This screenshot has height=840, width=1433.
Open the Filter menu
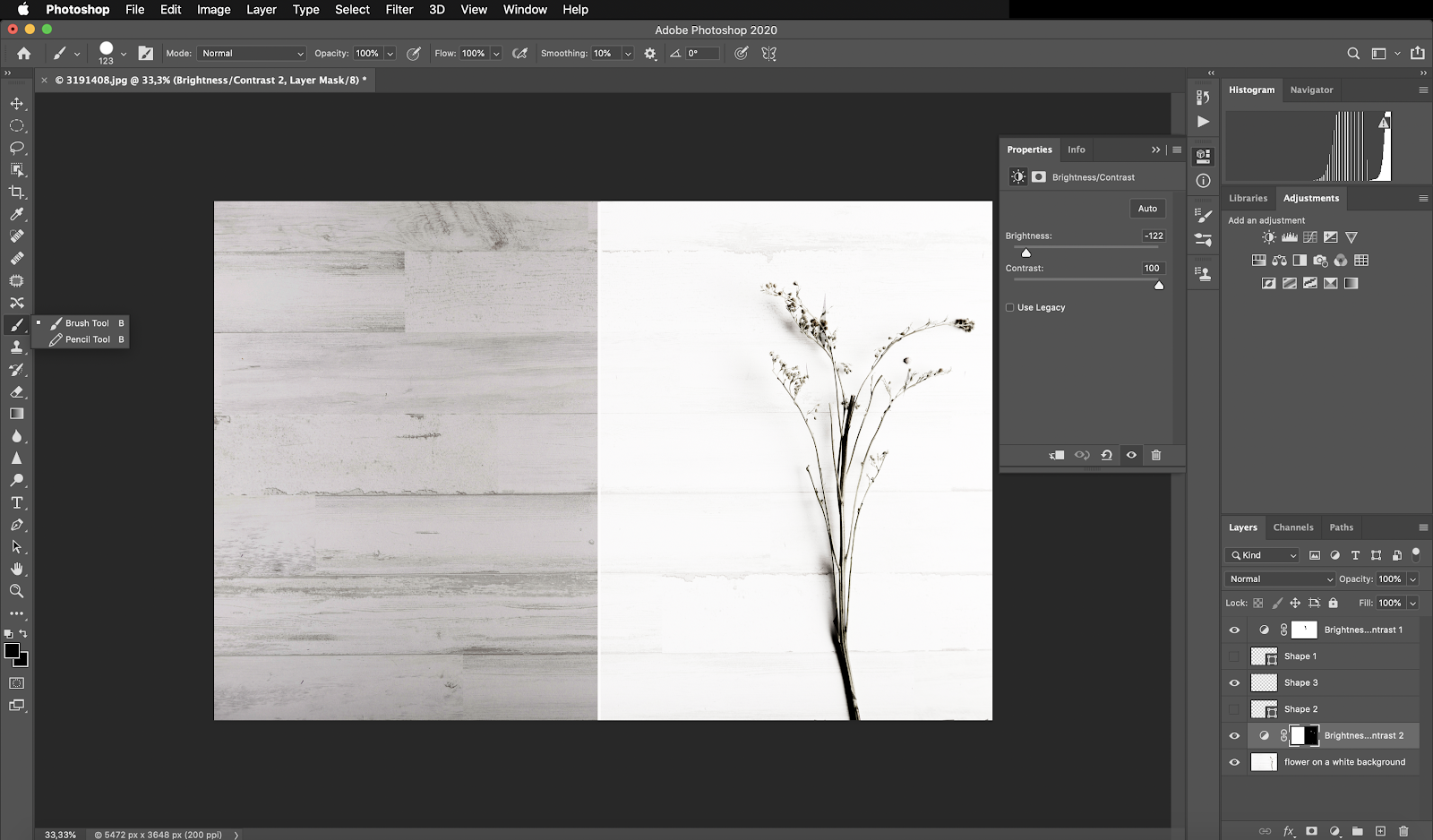(x=399, y=10)
